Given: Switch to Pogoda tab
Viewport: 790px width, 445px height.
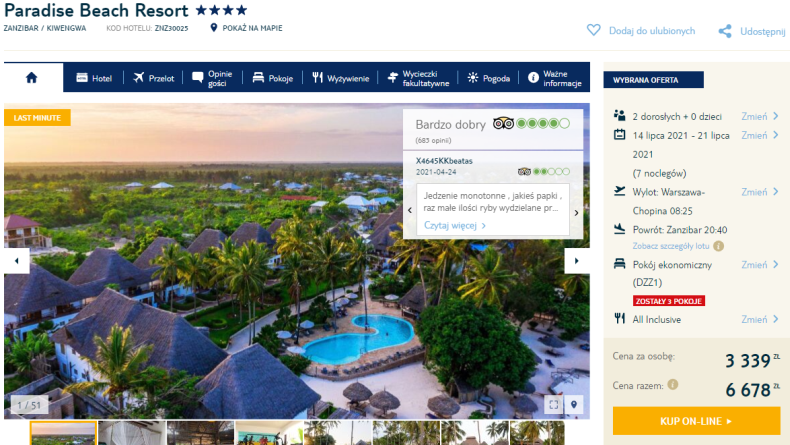Looking at the screenshot, I should (489, 78).
